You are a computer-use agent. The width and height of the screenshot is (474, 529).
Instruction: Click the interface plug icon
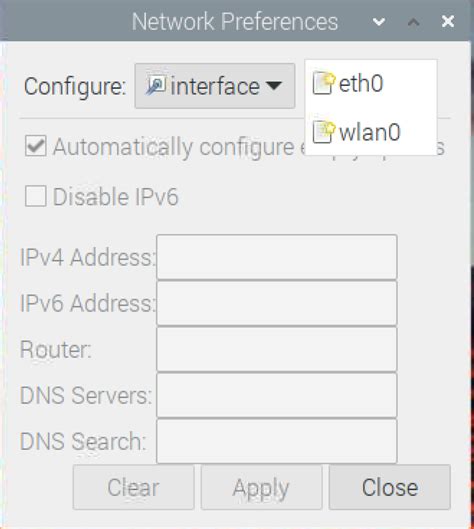point(156,85)
